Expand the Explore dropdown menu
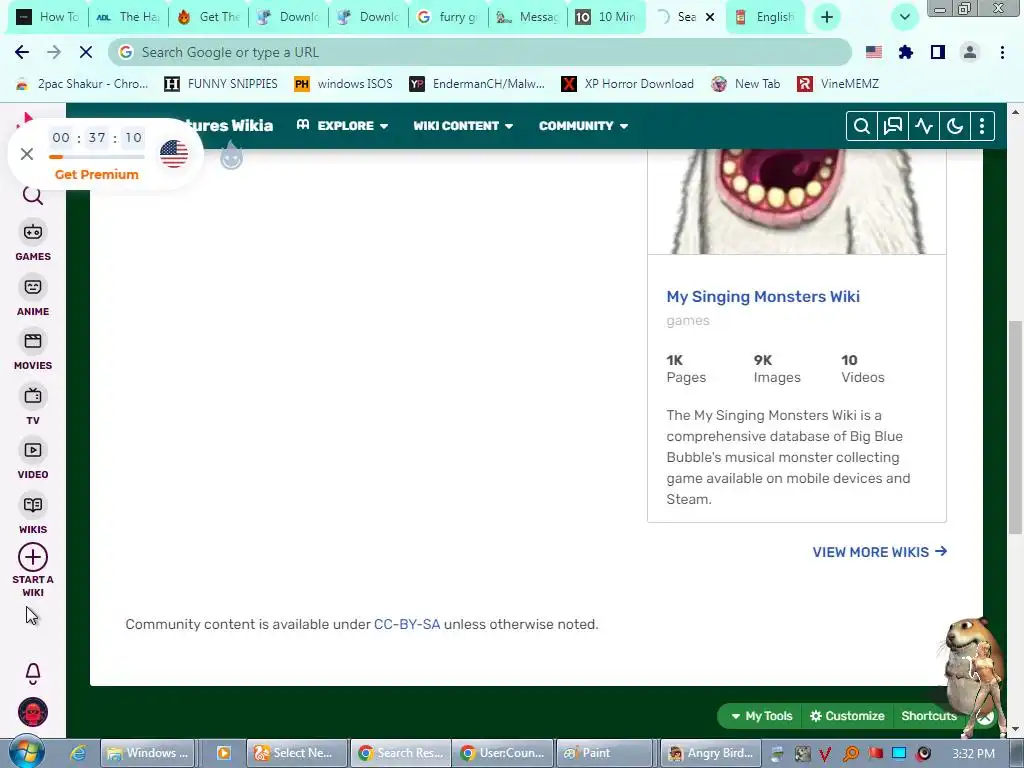 (x=343, y=125)
